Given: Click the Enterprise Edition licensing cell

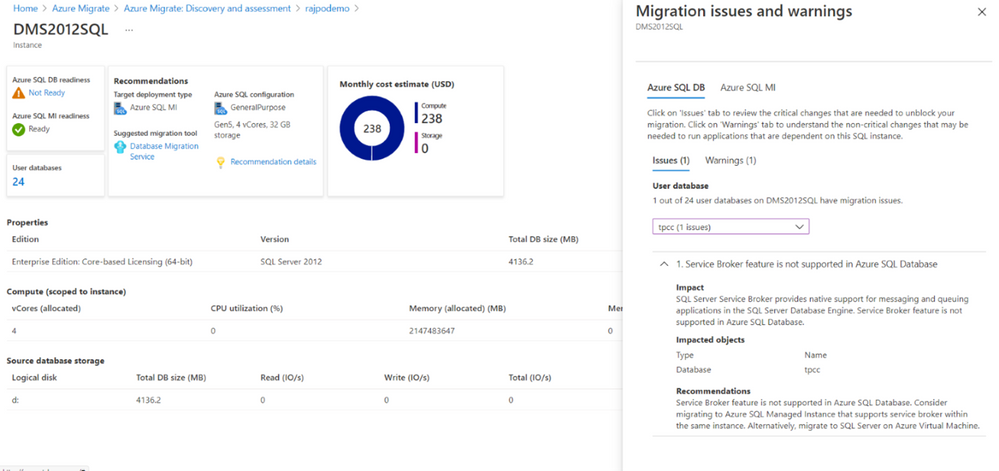Looking at the screenshot, I should pos(103,262).
